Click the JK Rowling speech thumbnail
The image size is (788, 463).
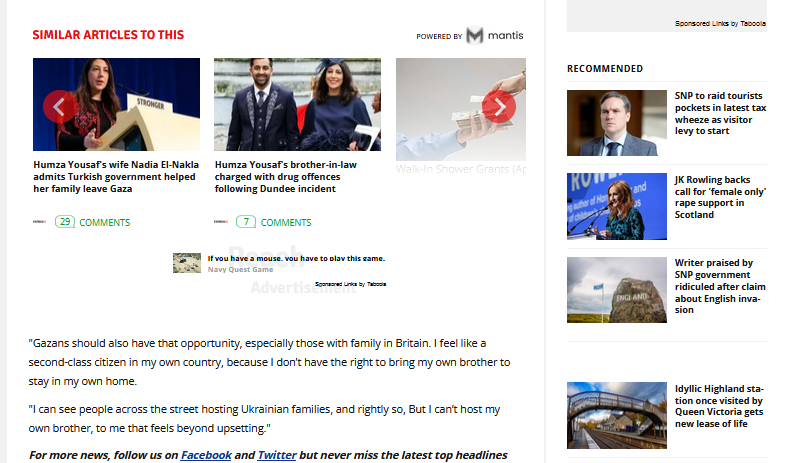(x=617, y=206)
